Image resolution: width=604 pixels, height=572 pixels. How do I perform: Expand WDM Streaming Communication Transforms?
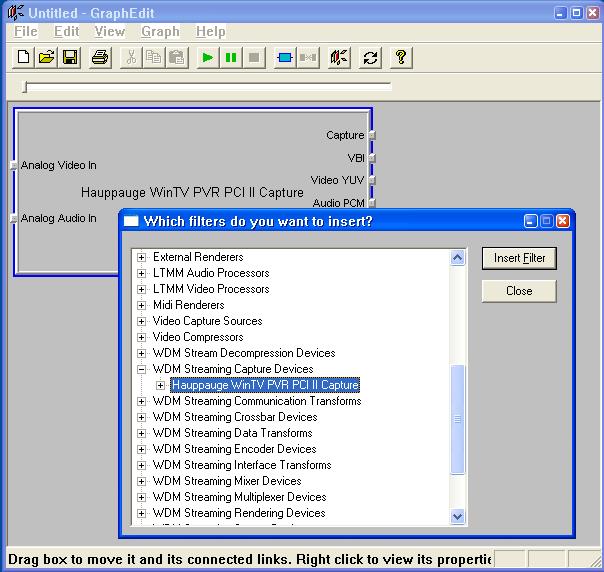[x=141, y=401]
